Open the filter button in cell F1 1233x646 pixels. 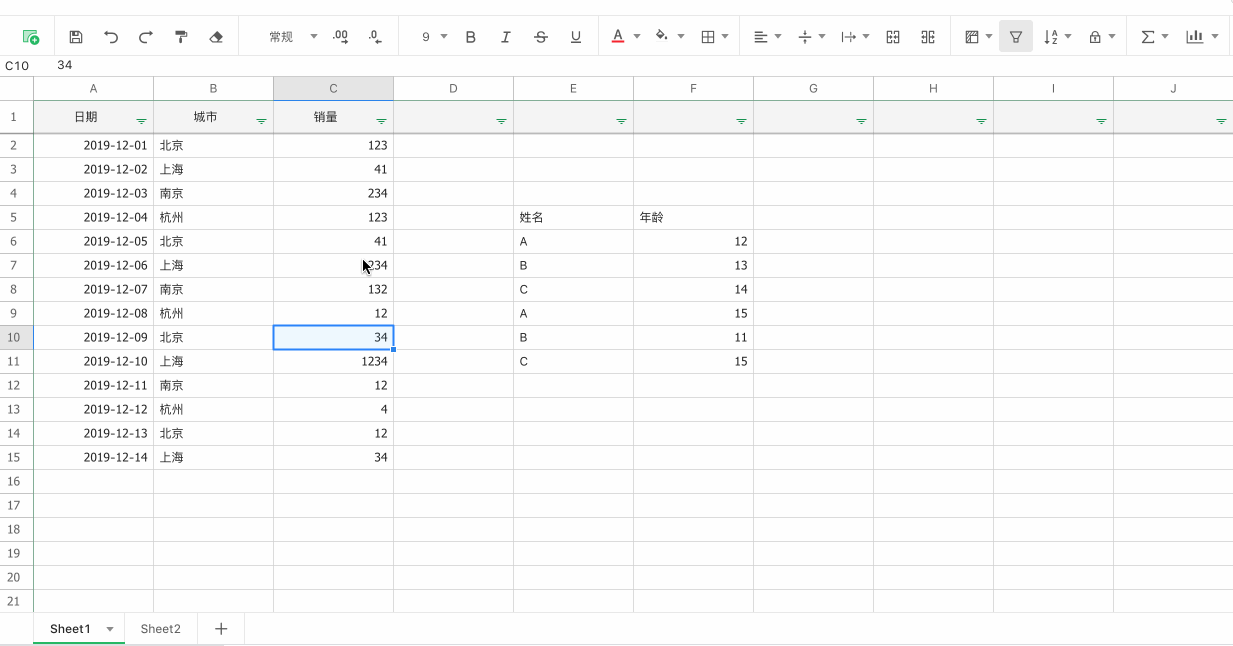coord(741,121)
